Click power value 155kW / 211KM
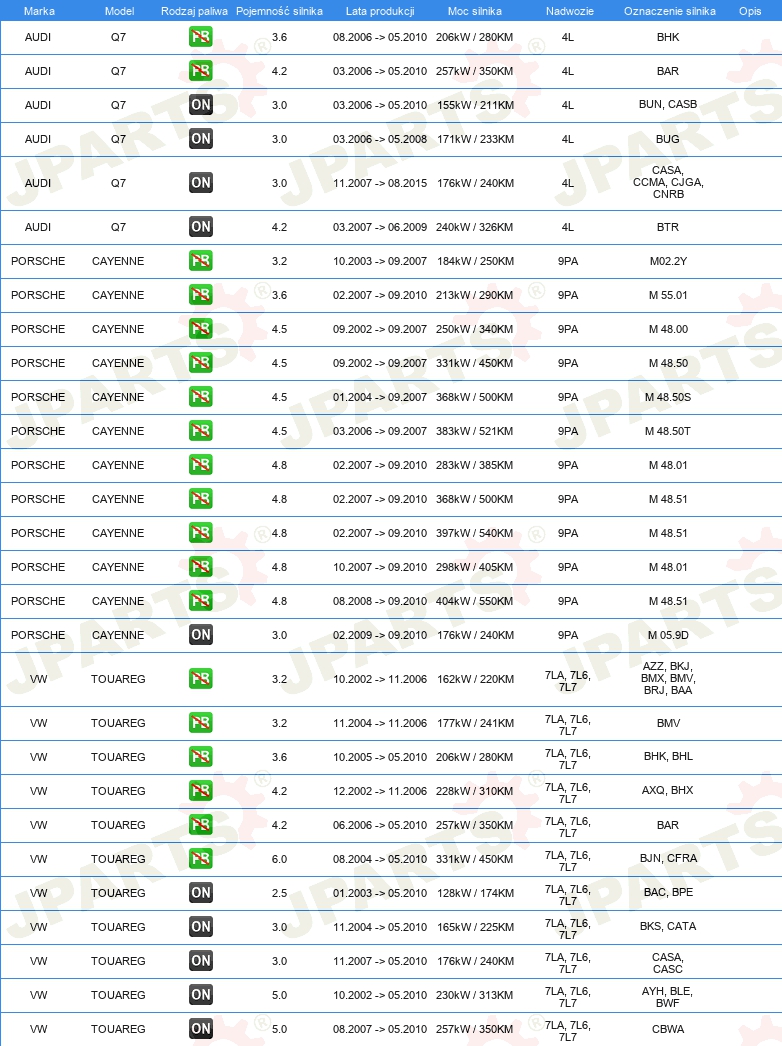Viewport: 782px width, 1046px height. [x=475, y=106]
